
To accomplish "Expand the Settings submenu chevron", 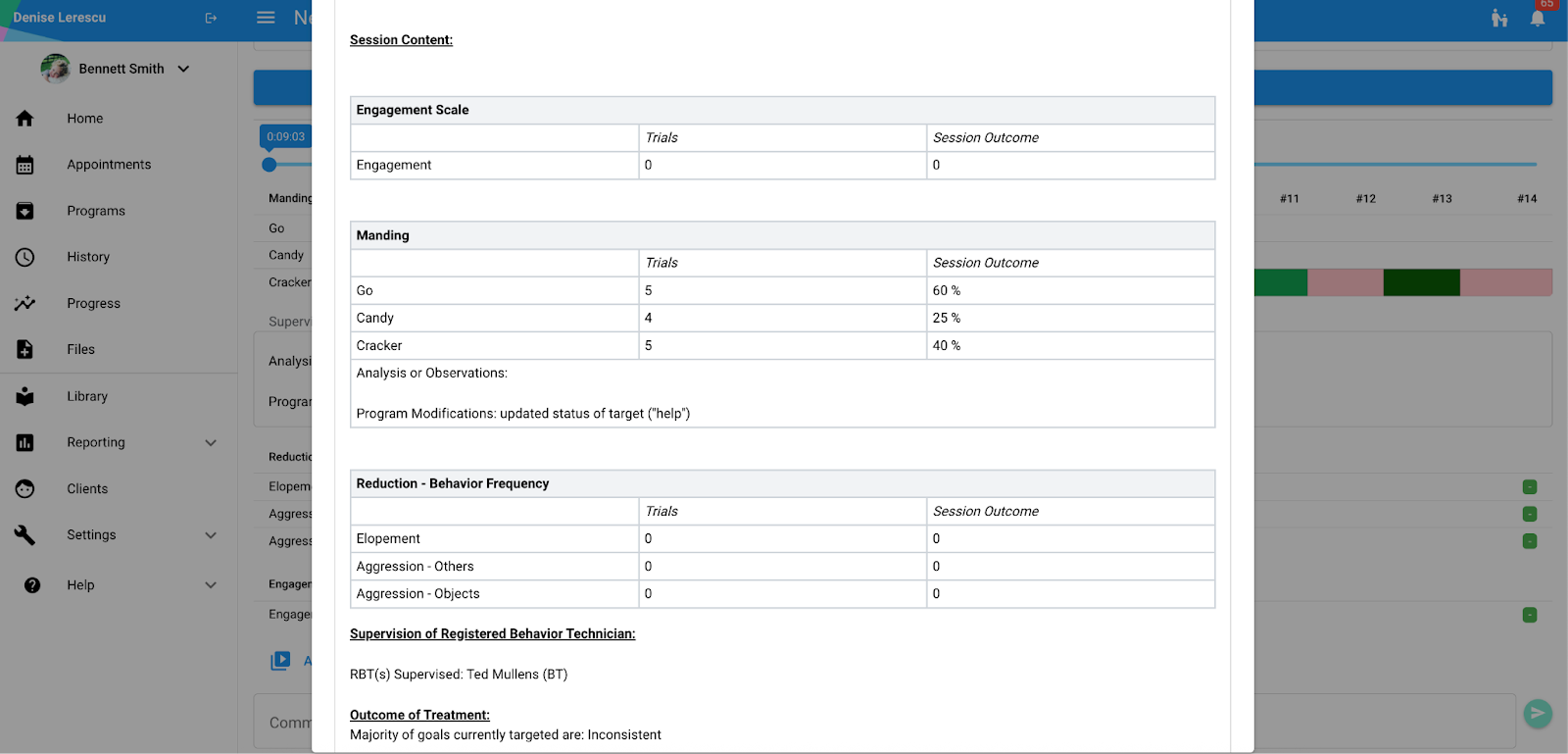I will click(x=211, y=535).
